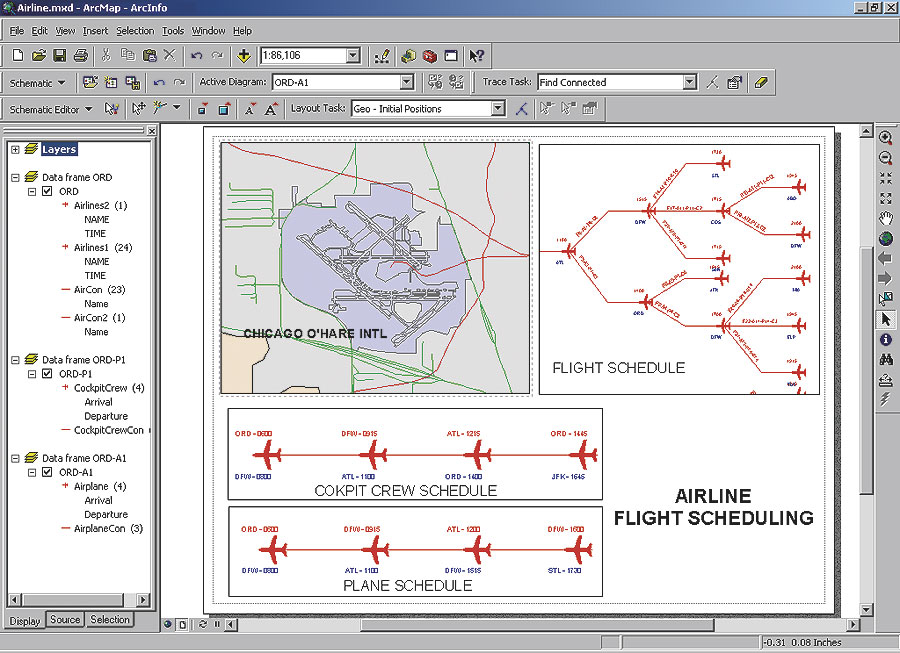900x653 pixels.
Task: Select the Pan hand tool
Action: [885, 218]
